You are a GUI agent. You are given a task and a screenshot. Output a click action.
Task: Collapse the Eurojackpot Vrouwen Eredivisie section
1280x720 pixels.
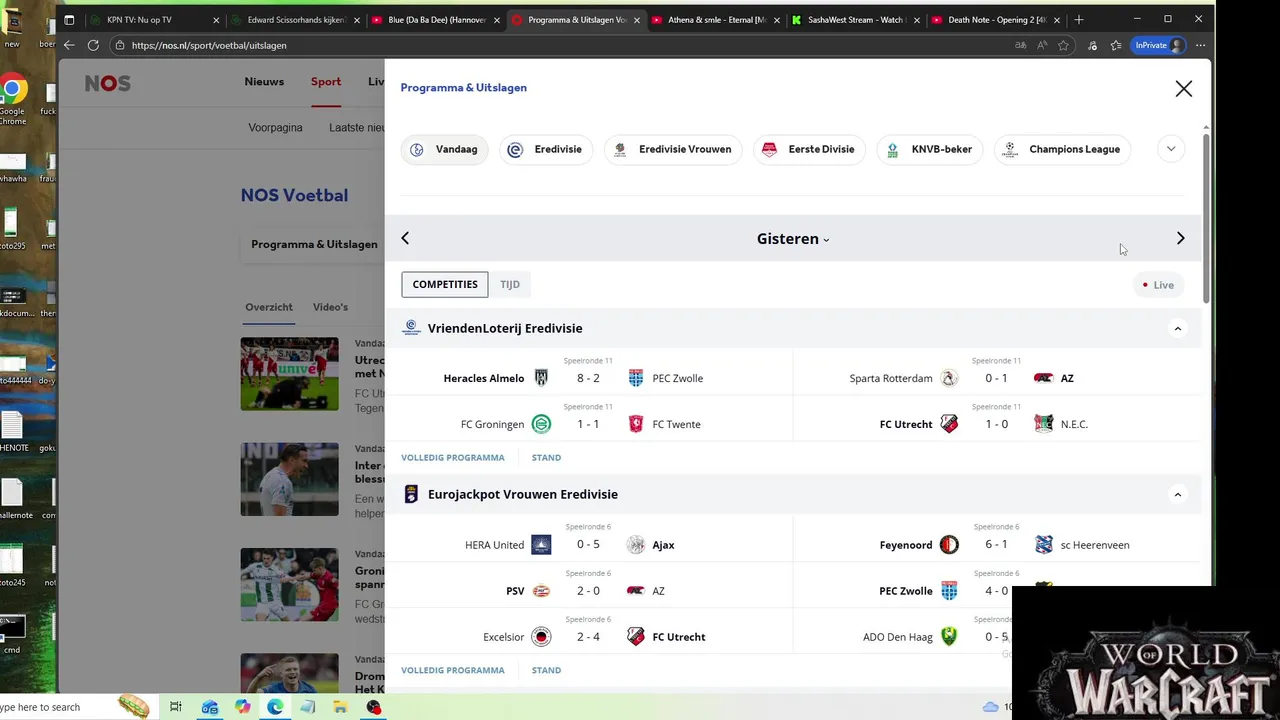1177,494
